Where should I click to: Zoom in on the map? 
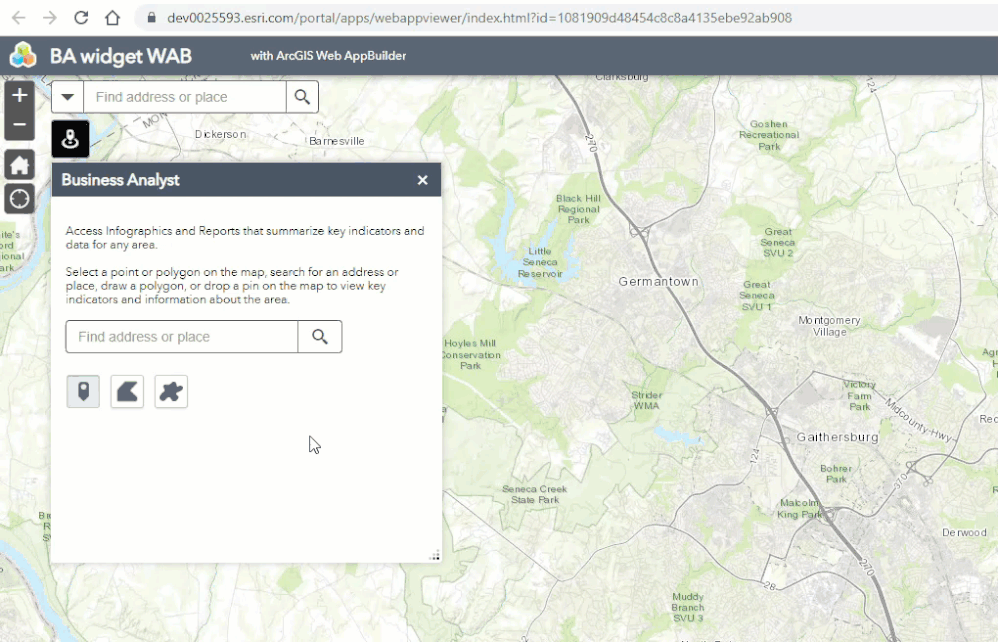pos(20,95)
